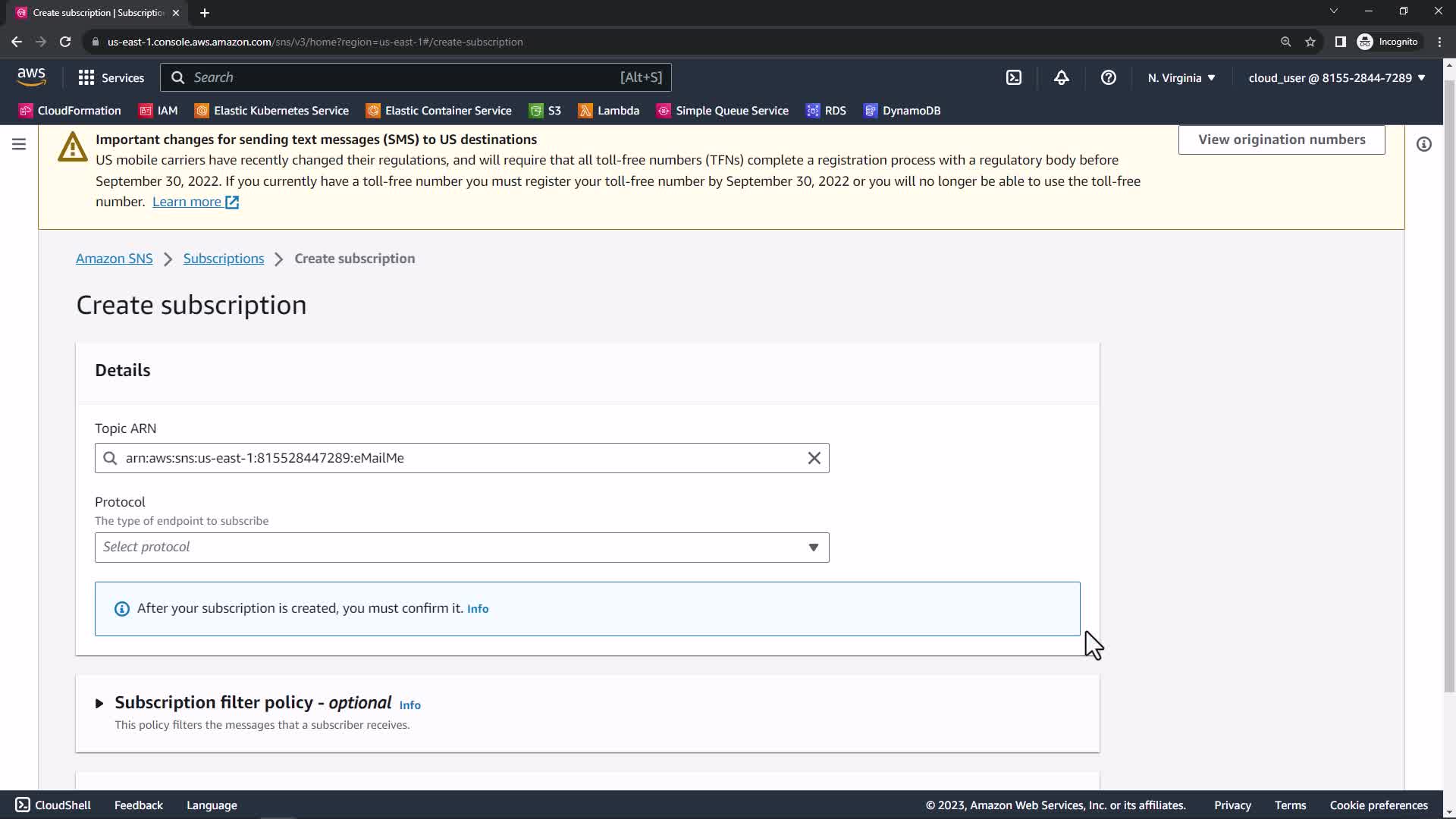Image resolution: width=1456 pixels, height=819 pixels.
Task: Open the info panel icon at right
Action: [1423, 144]
